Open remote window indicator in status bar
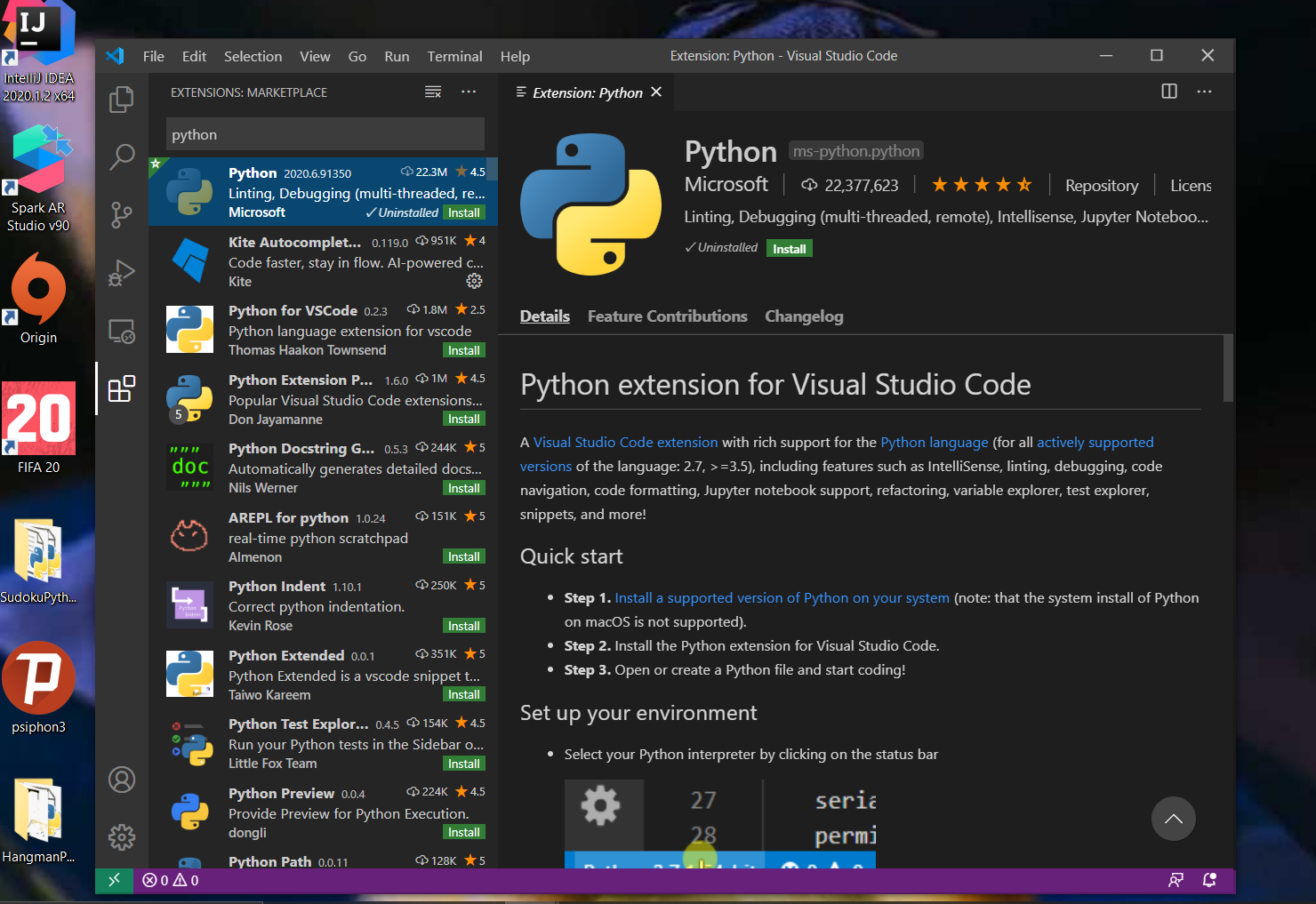 114,880
